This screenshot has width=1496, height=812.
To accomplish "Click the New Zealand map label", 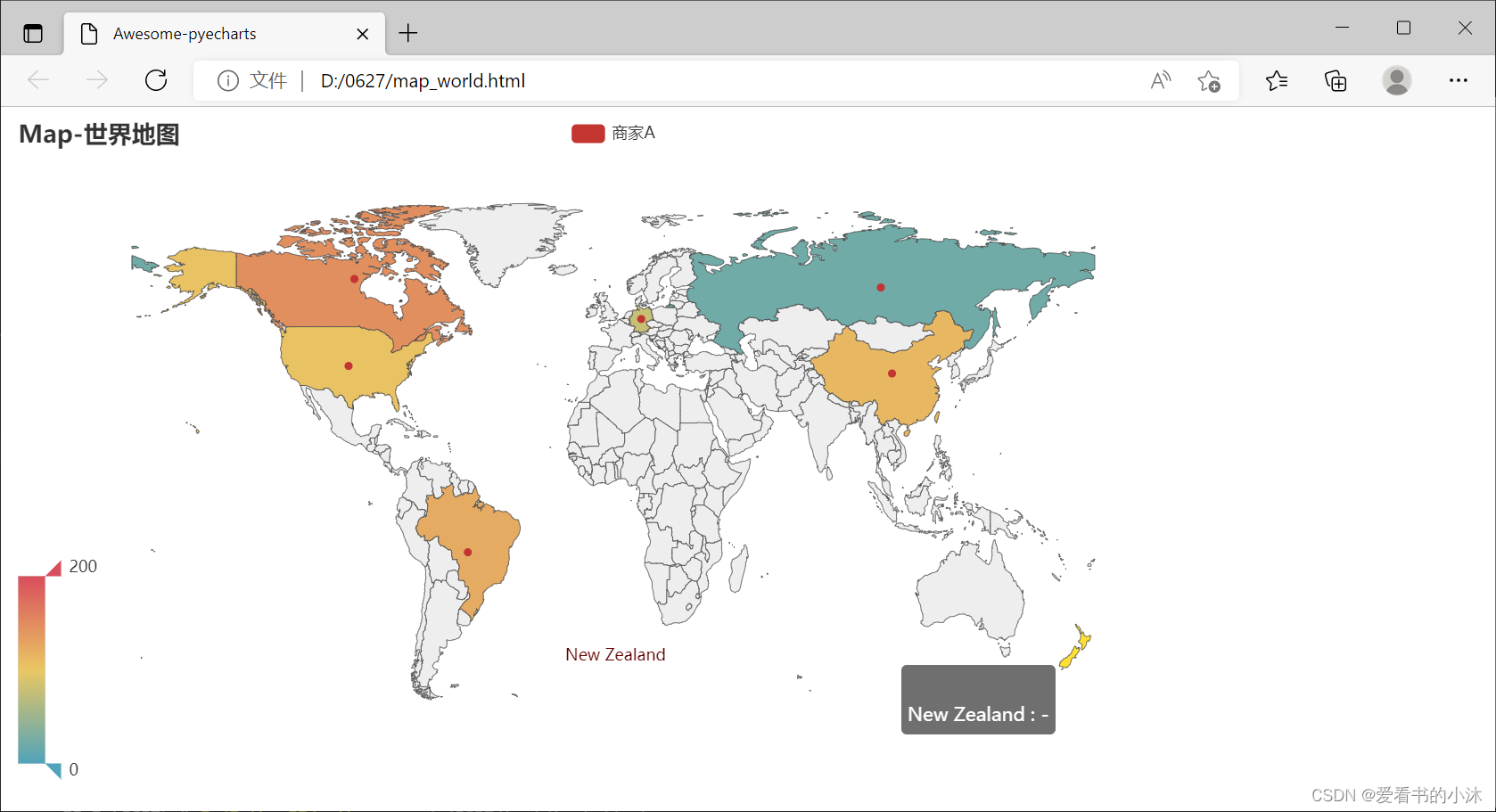I will click(615, 654).
